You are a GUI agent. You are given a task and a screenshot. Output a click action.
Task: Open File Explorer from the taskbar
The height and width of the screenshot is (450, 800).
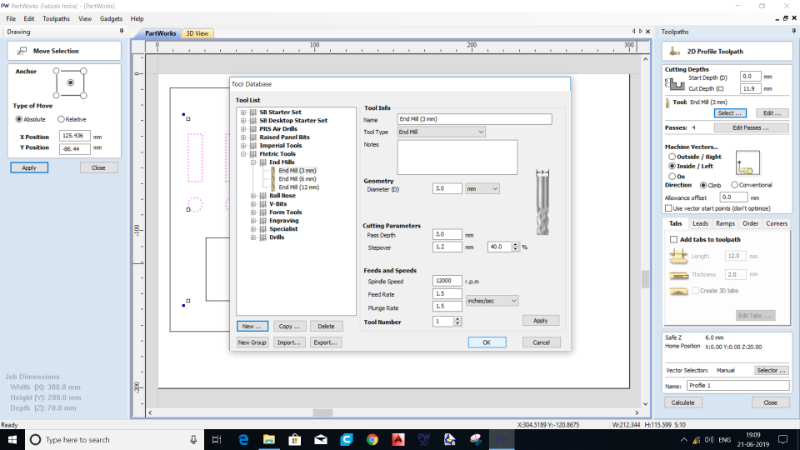(x=269, y=439)
